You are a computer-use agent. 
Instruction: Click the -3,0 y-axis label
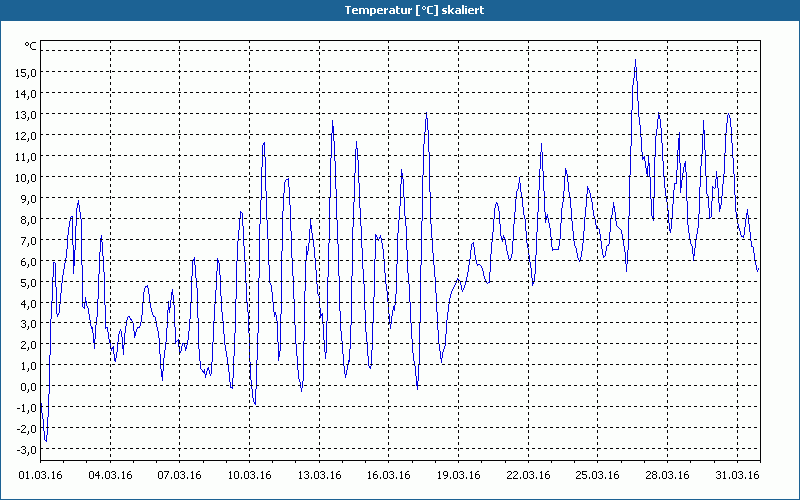(25, 450)
